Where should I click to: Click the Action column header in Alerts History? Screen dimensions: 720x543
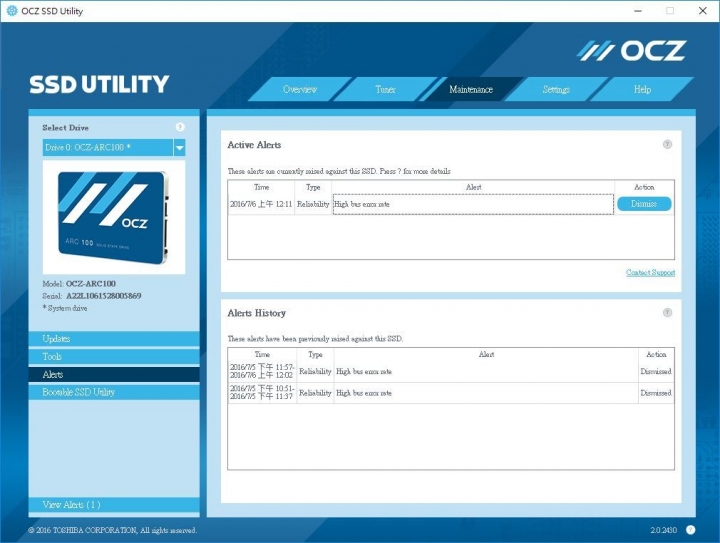tap(656, 354)
